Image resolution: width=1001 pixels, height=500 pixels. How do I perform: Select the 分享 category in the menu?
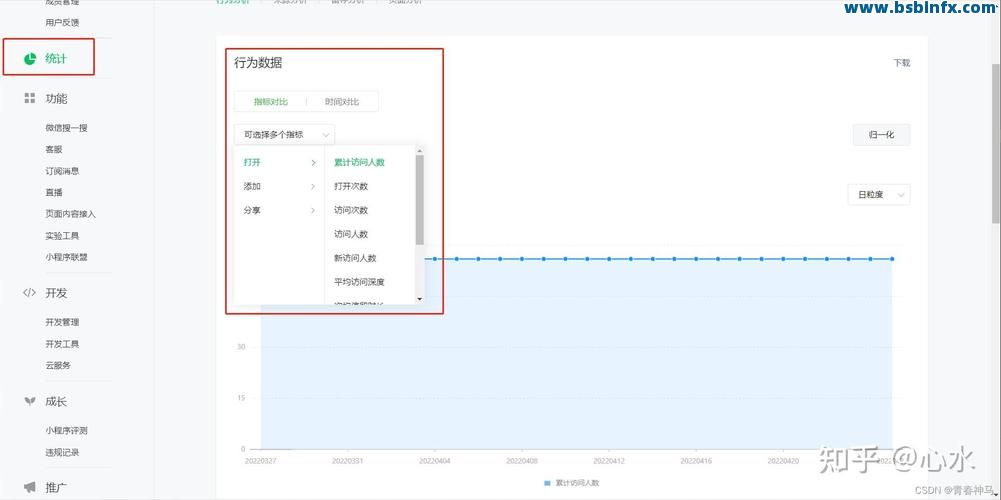[x=252, y=210]
